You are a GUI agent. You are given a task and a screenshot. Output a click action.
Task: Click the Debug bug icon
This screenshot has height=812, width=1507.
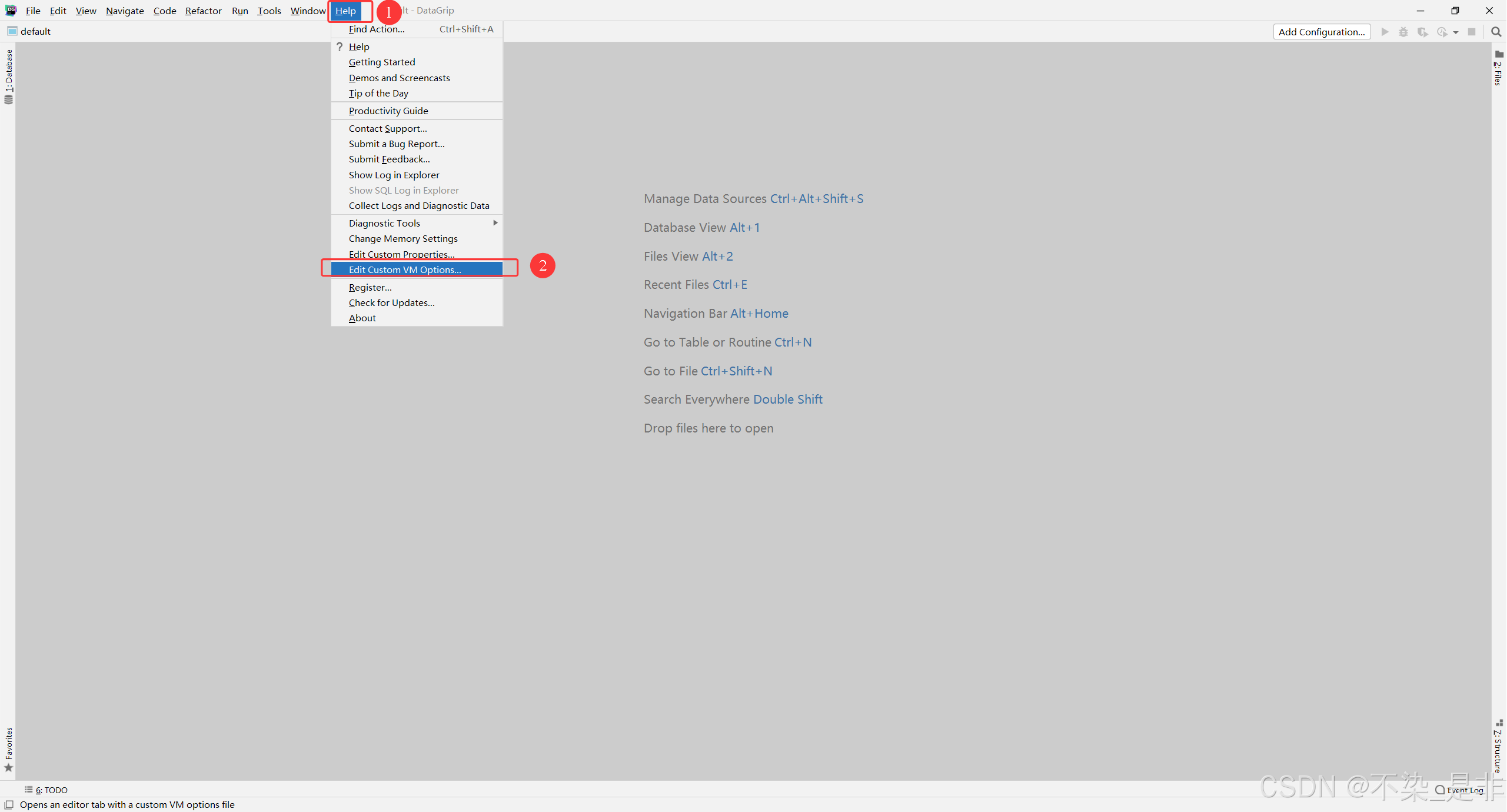pos(1403,32)
